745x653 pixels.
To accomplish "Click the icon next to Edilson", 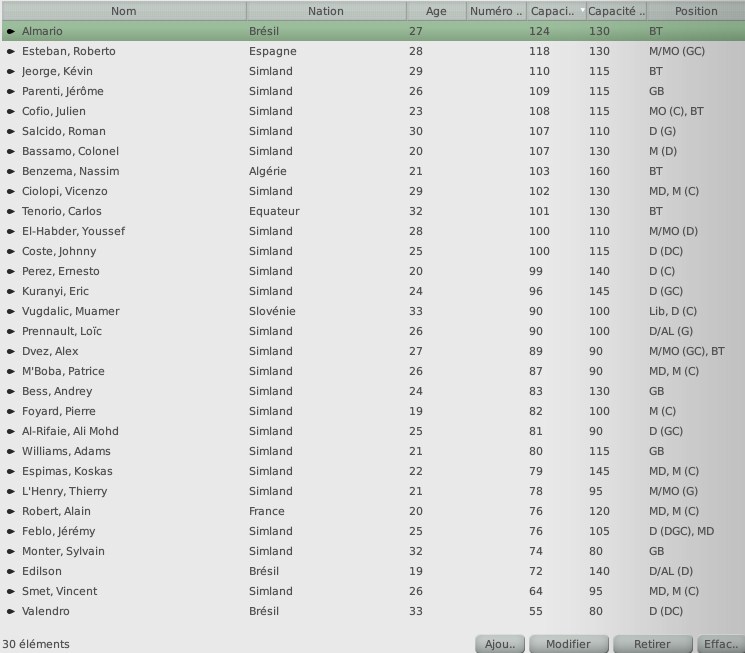I will point(11,572).
